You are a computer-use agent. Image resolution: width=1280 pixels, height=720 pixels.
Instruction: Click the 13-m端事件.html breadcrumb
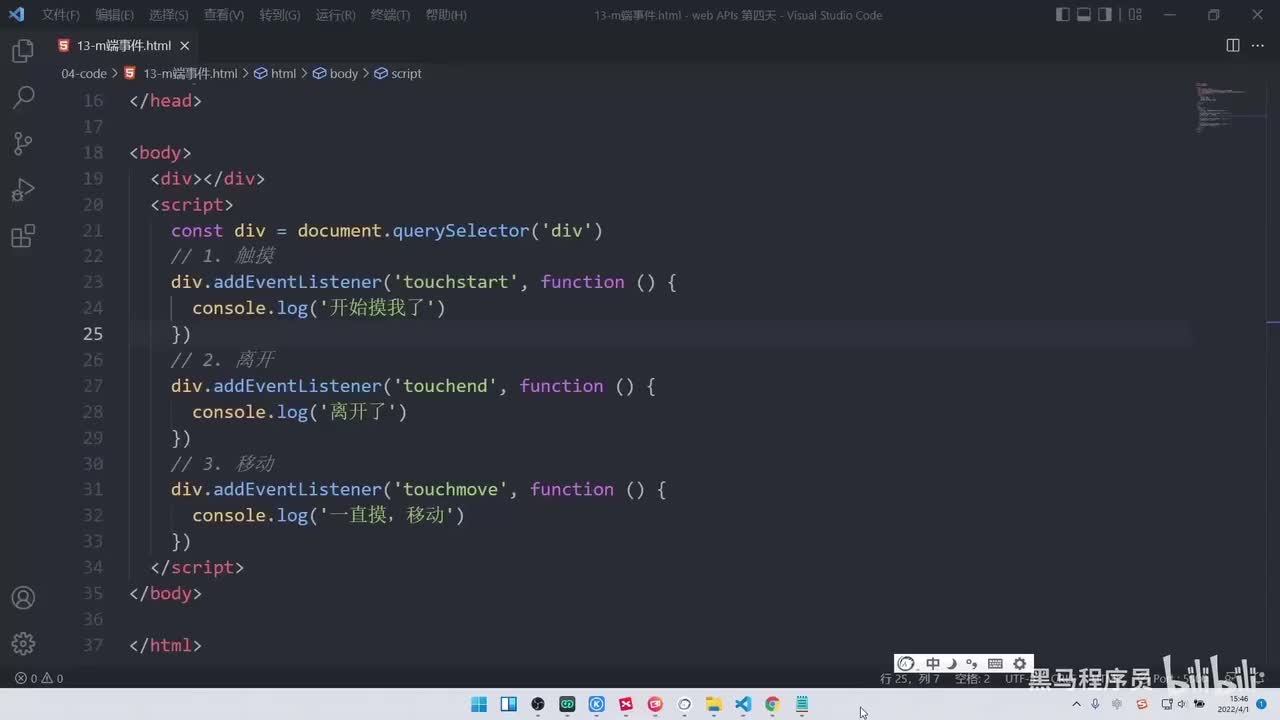click(182, 74)
